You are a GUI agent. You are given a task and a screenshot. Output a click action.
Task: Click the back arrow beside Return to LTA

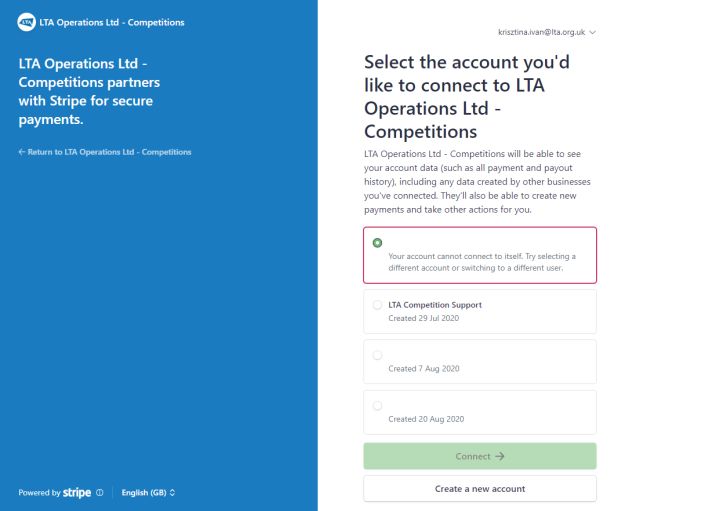pos(22,152)
